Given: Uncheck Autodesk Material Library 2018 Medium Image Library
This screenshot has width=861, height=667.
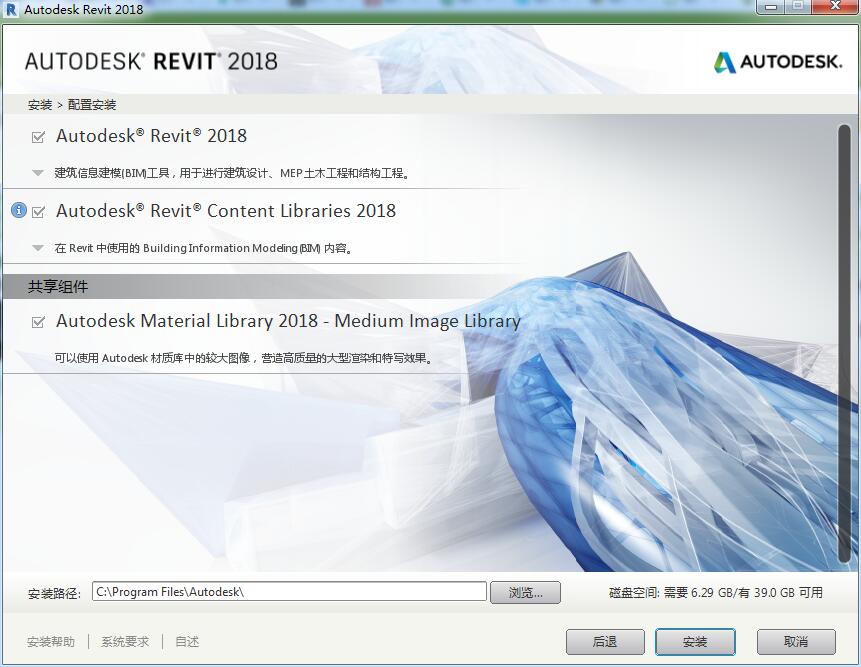Looking at the screenshot, I should coord(37,322).
